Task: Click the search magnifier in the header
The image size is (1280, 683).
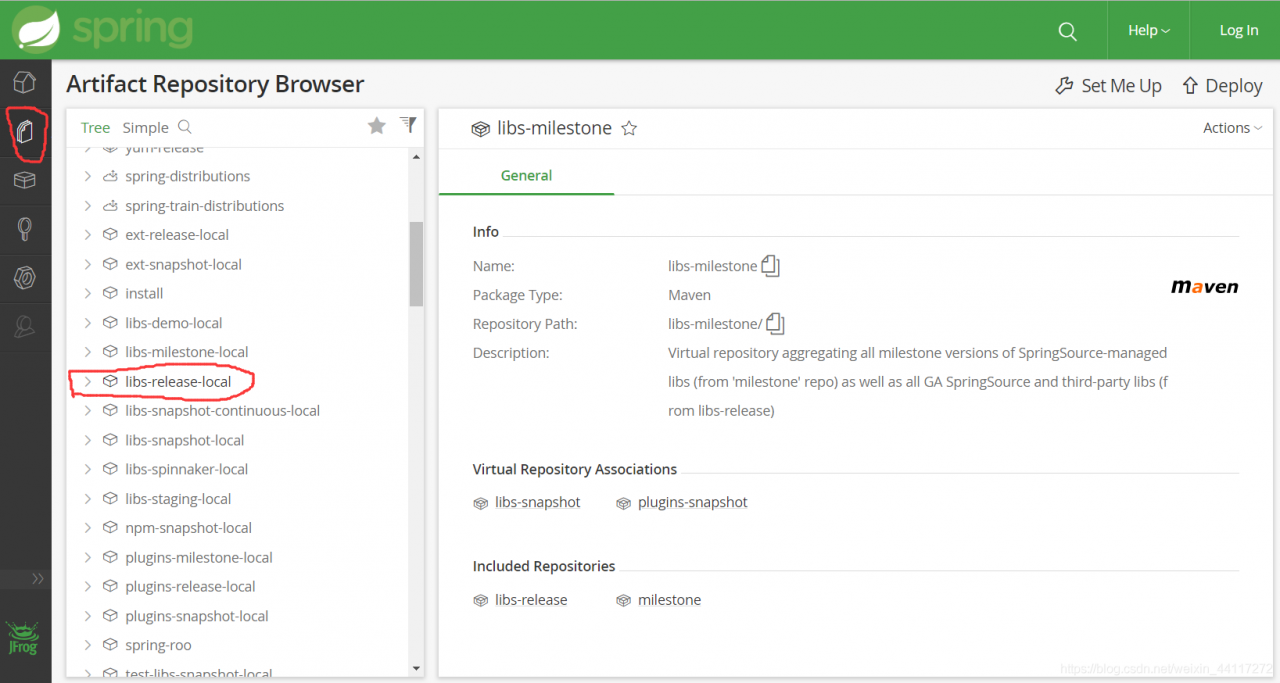Action: (x=1067, y=31)
